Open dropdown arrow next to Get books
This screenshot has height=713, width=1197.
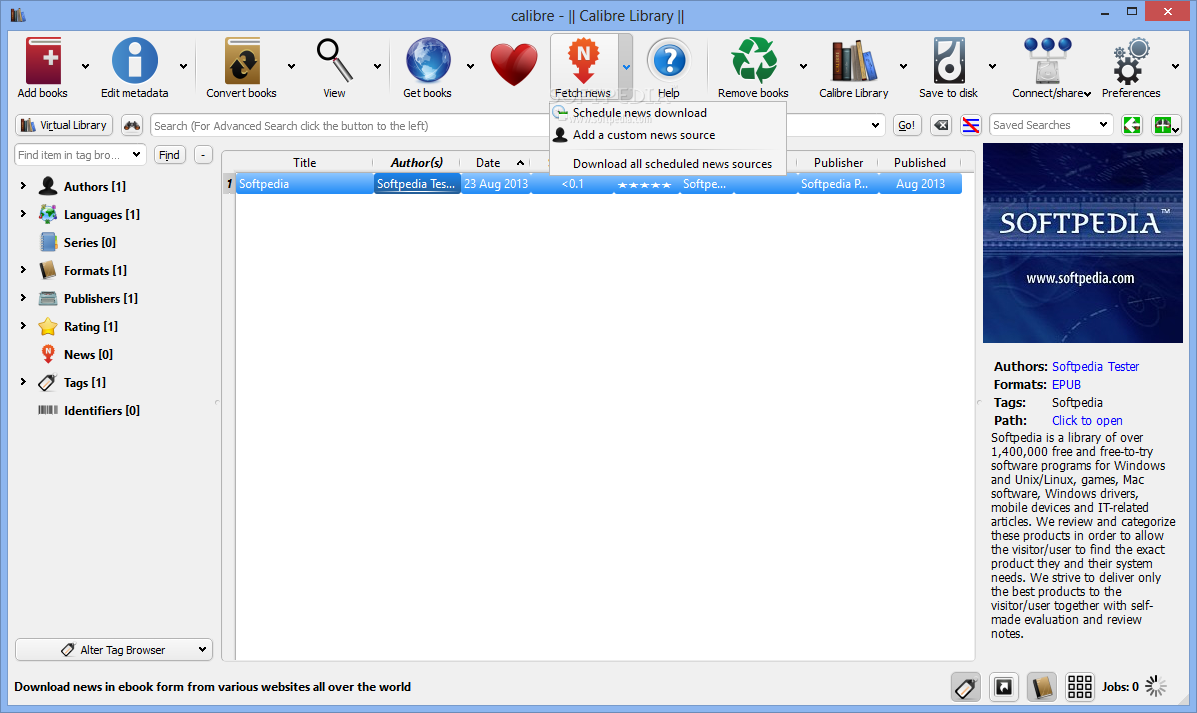click(x=470, y=66)
